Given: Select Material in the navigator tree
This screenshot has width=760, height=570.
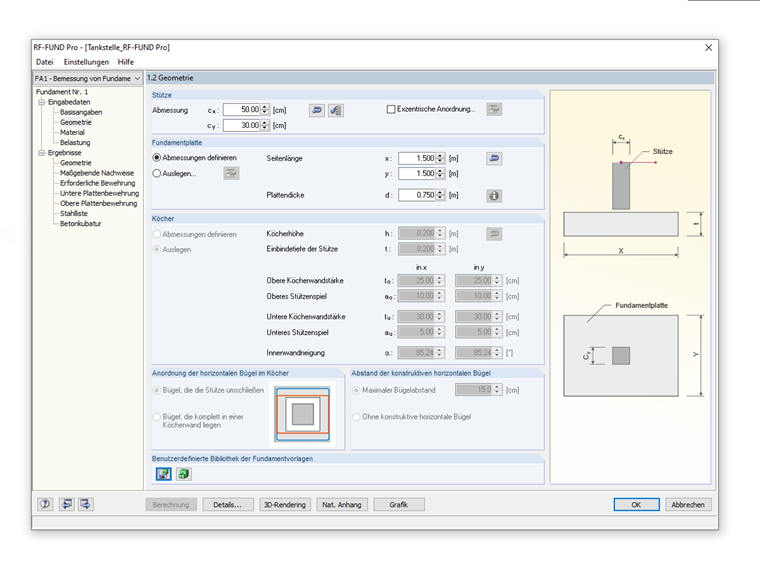Looking at the screenshot, I should [72, 132].
